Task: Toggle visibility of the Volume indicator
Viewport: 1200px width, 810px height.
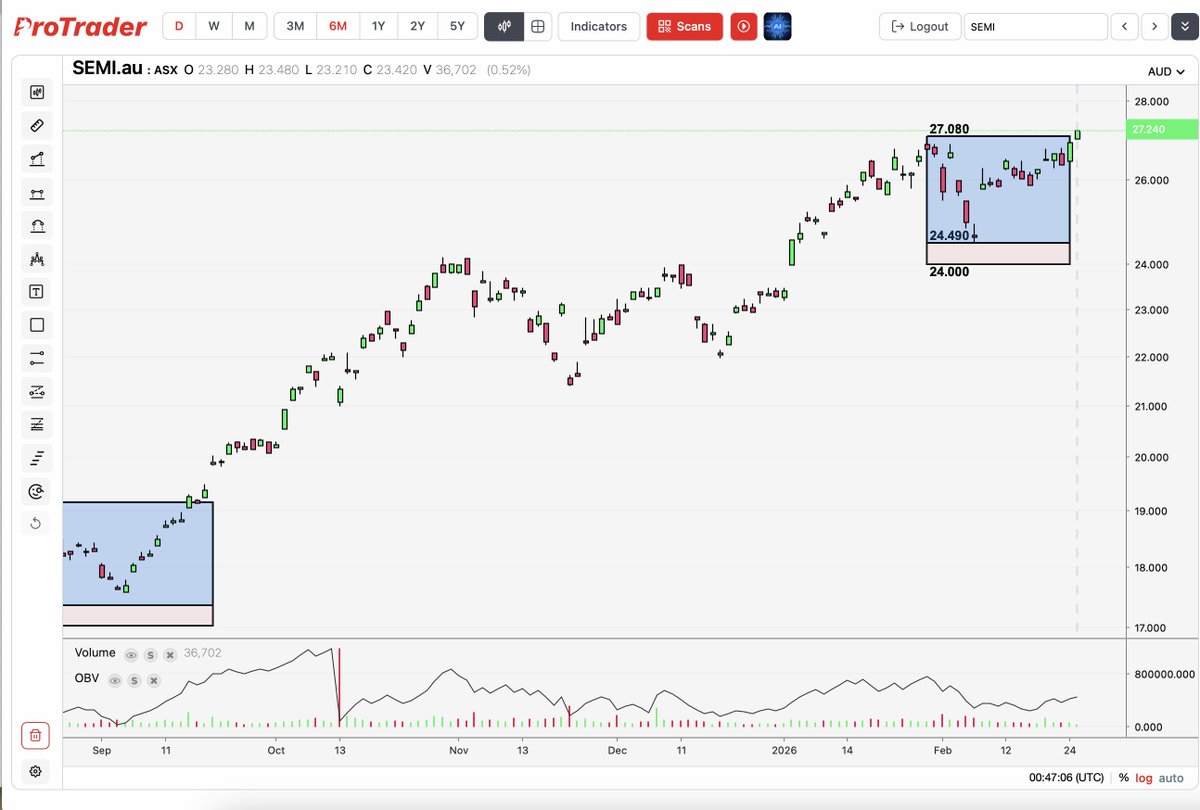Action: click(131, 653)
